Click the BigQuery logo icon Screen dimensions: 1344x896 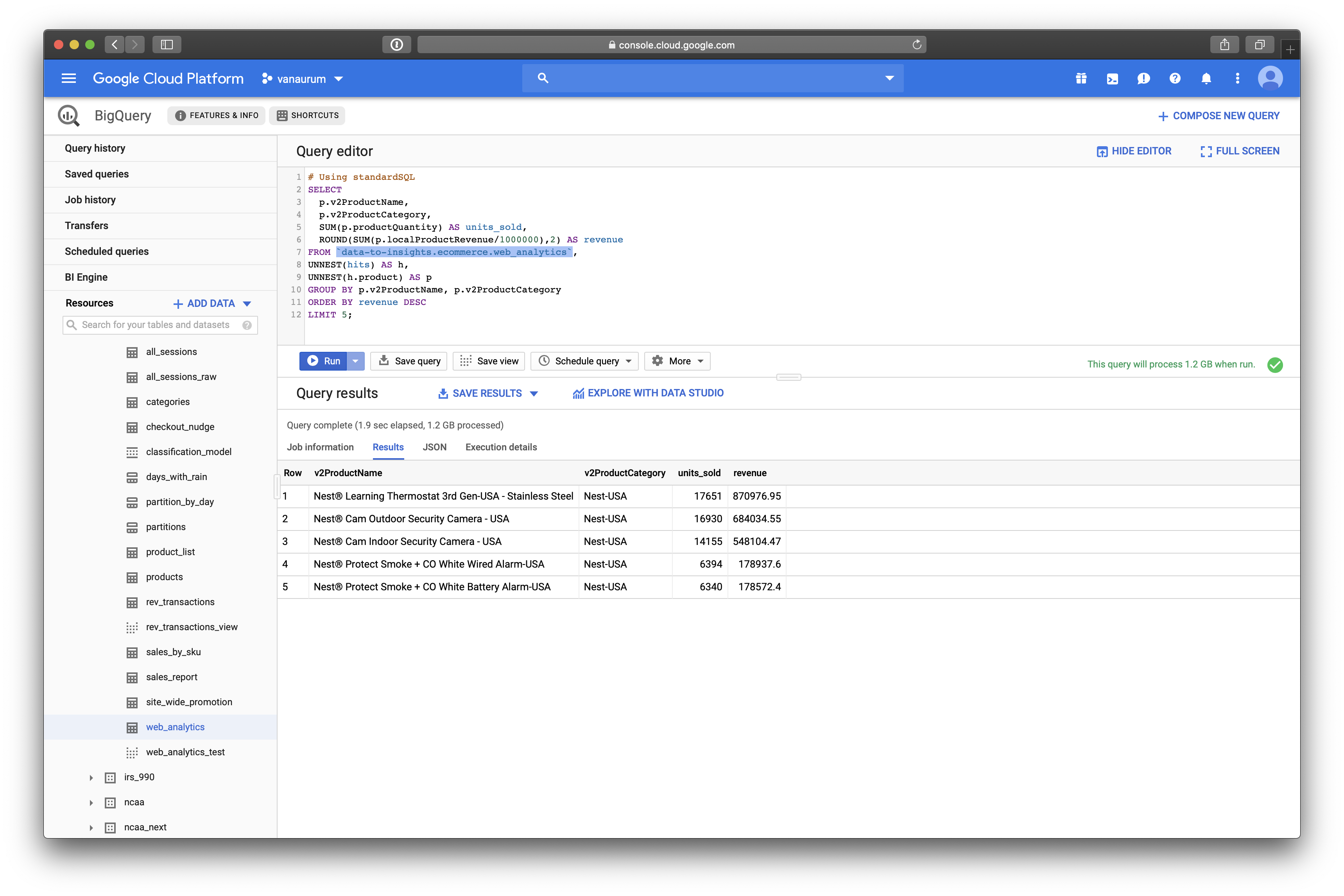point(68,115)
